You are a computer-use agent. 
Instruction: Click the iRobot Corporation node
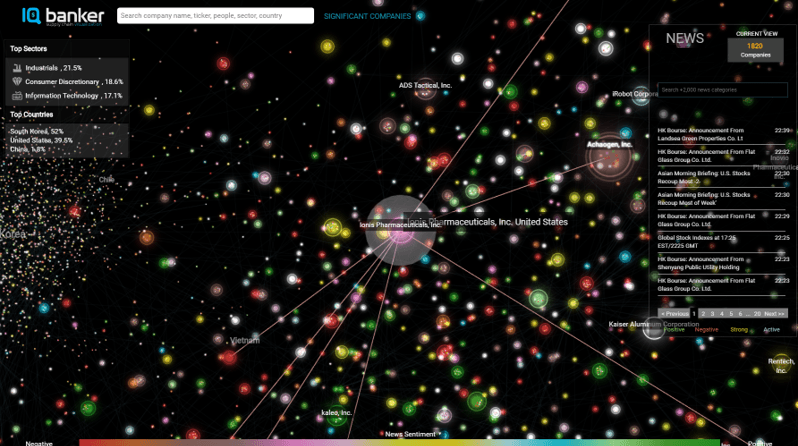pyautogui.click(x=641, y=96)
